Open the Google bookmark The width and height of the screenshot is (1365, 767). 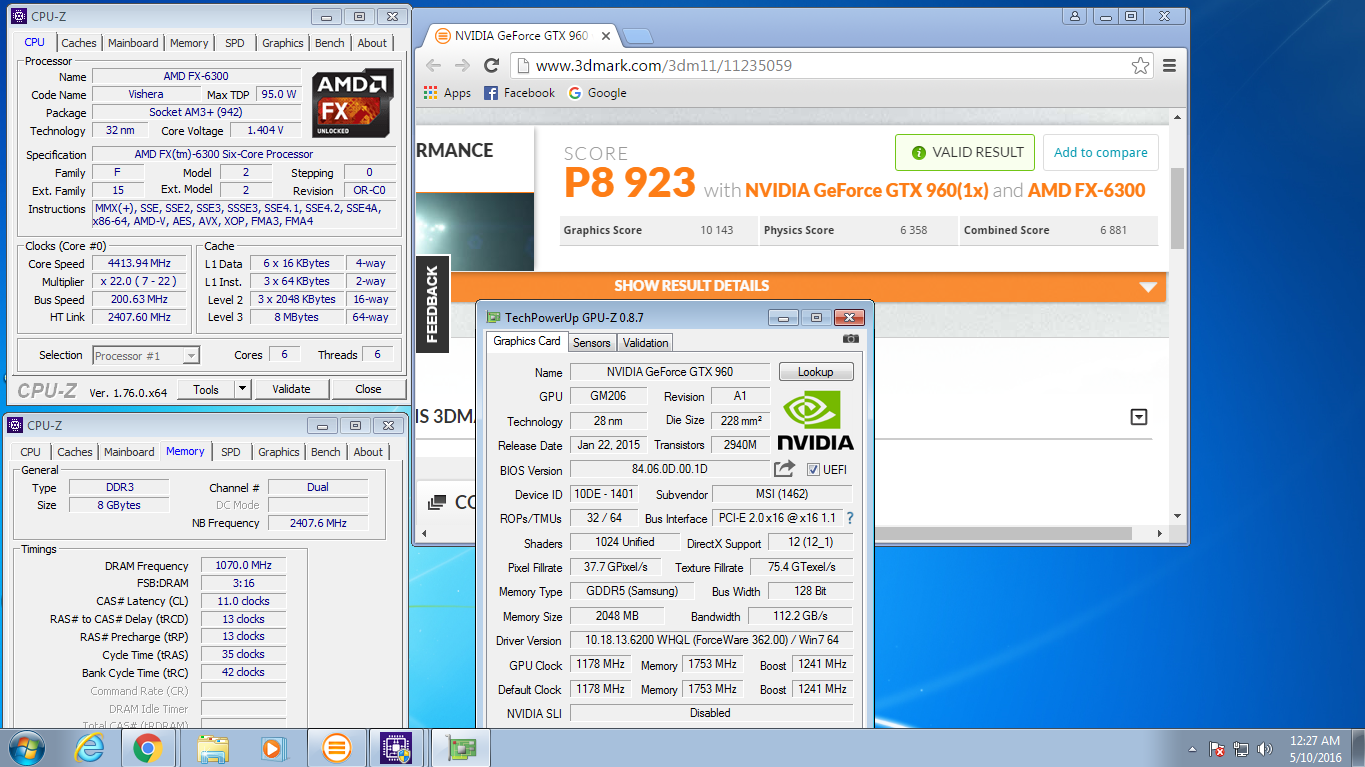(597, 93)
